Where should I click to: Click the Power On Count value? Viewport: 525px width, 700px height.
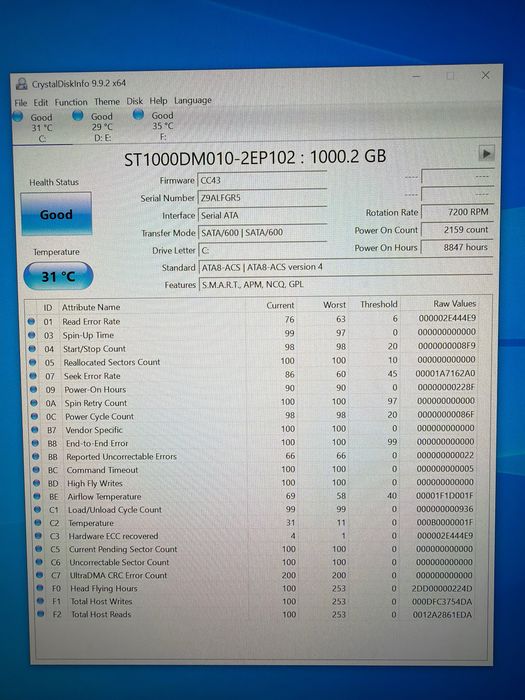click(x=457, y=229)
